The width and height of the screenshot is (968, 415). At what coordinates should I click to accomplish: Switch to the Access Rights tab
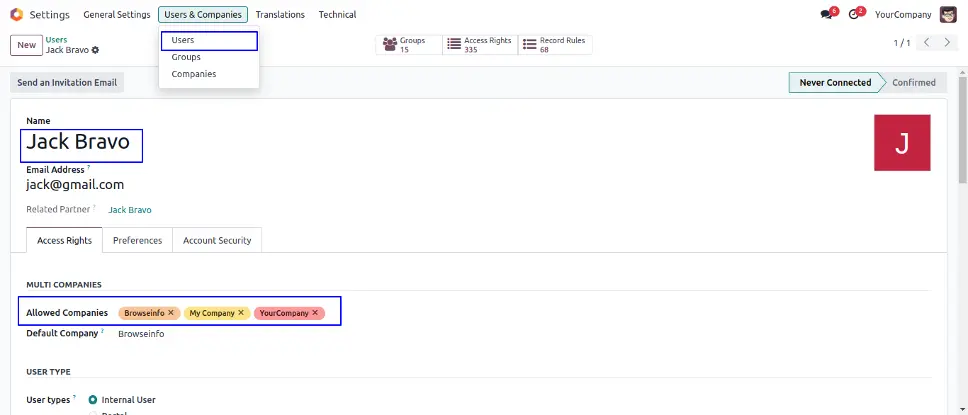click(x=65, y=240)
